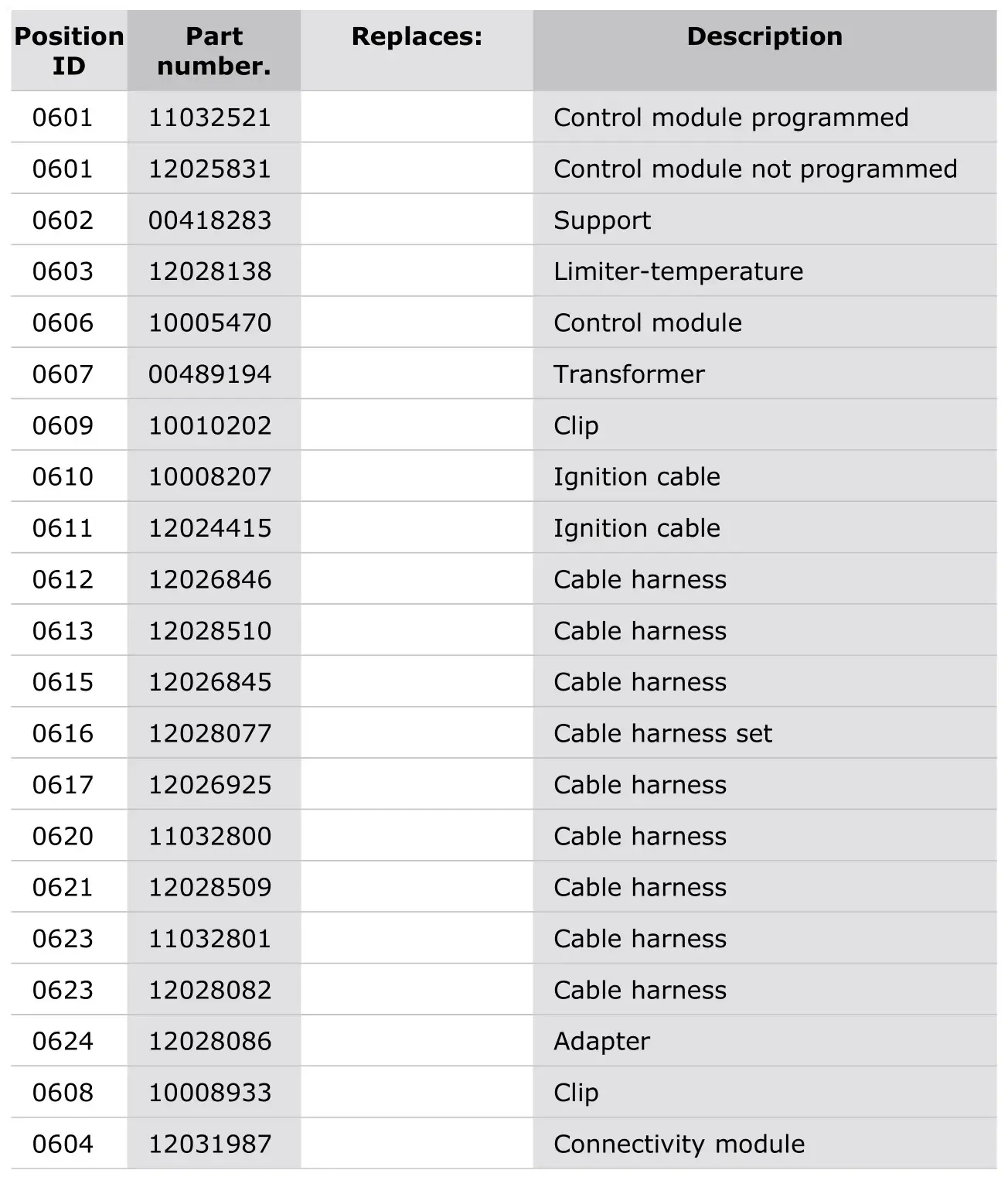Click the Part number column header
The height and width of the screenshot is (1177, 1008).
click(213, 51)
